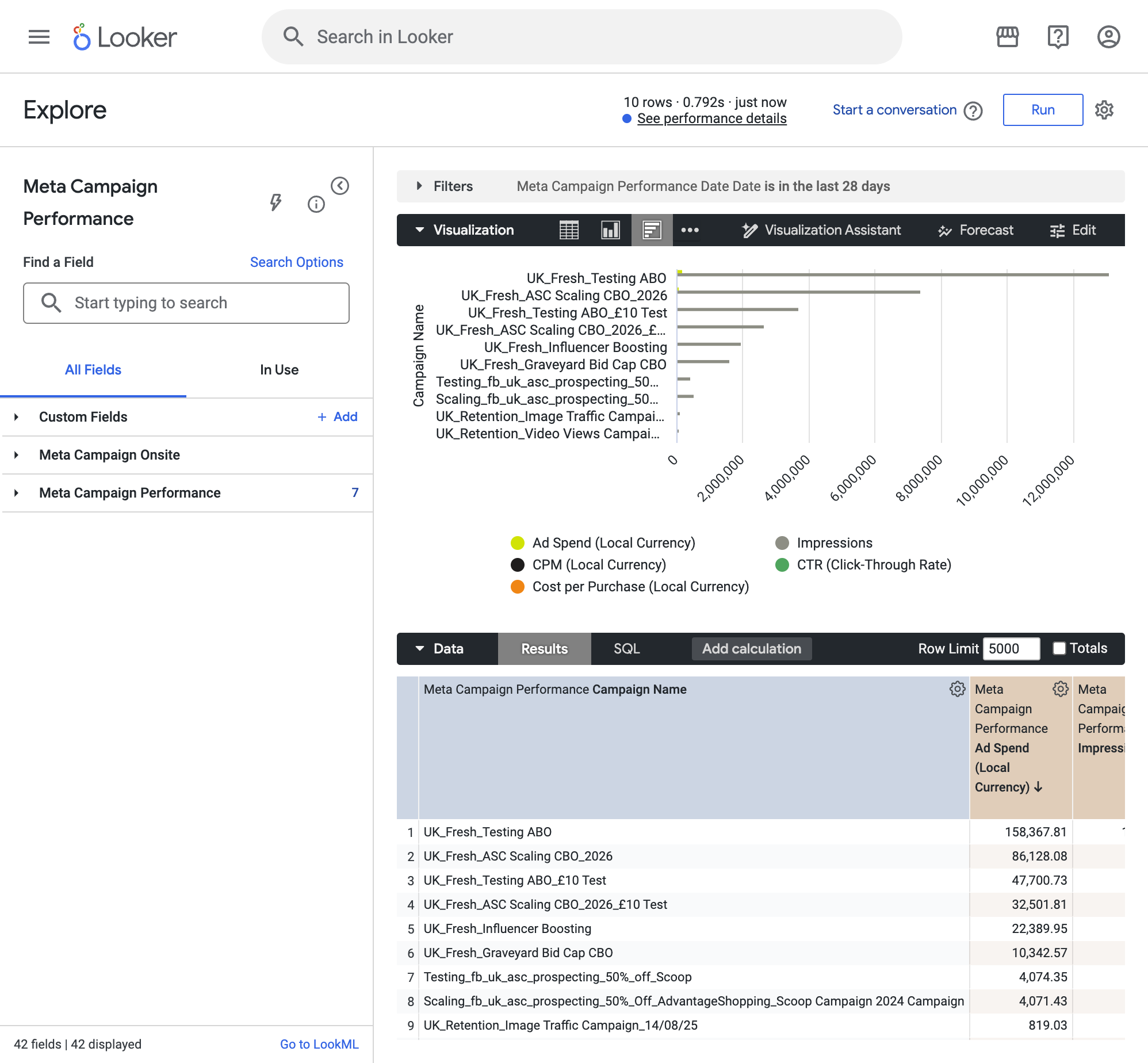This screenshot has height=1063, width=1148.
Task: Open Explore actions gear icon
Action: [1104, 110]
